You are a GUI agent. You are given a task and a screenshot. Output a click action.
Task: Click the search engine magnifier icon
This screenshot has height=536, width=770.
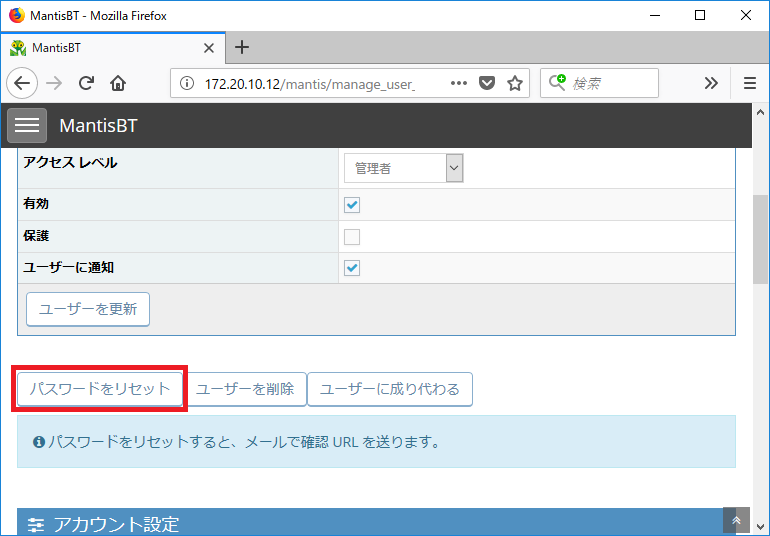point(557,82)
